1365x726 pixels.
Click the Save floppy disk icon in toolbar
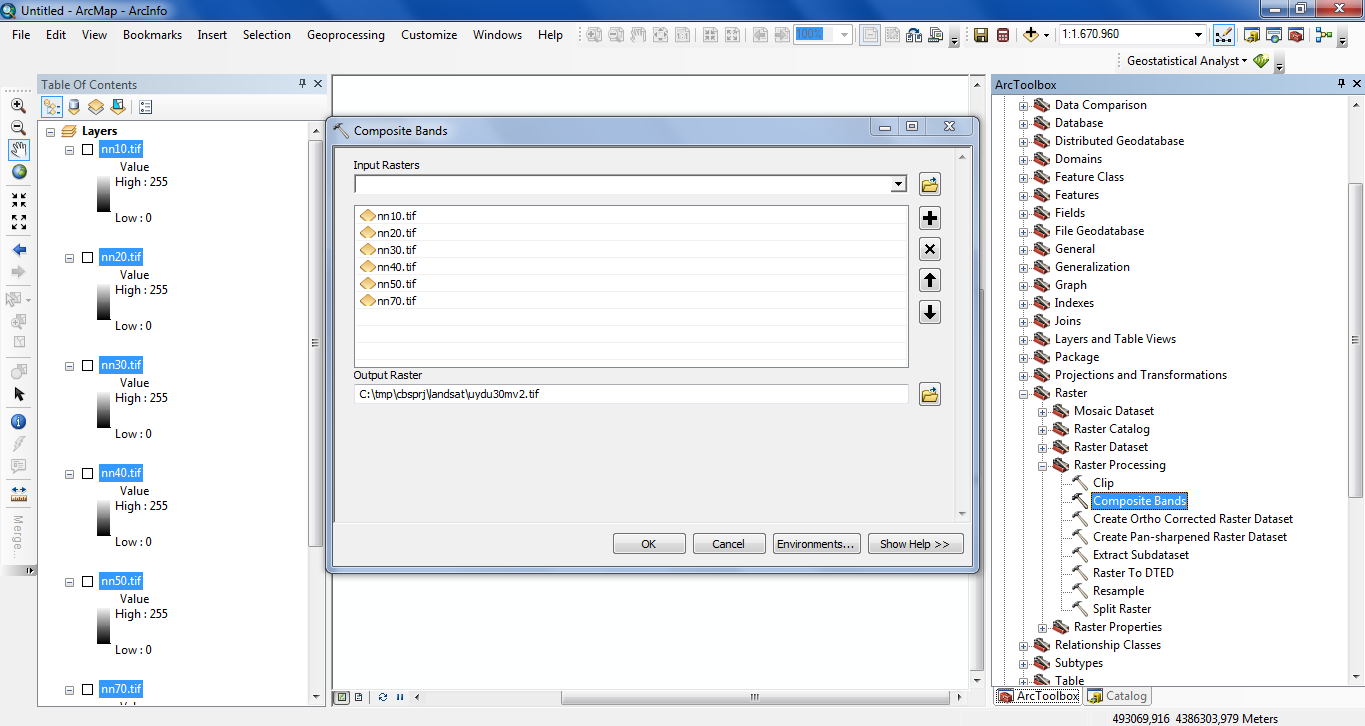coord(981,35)
